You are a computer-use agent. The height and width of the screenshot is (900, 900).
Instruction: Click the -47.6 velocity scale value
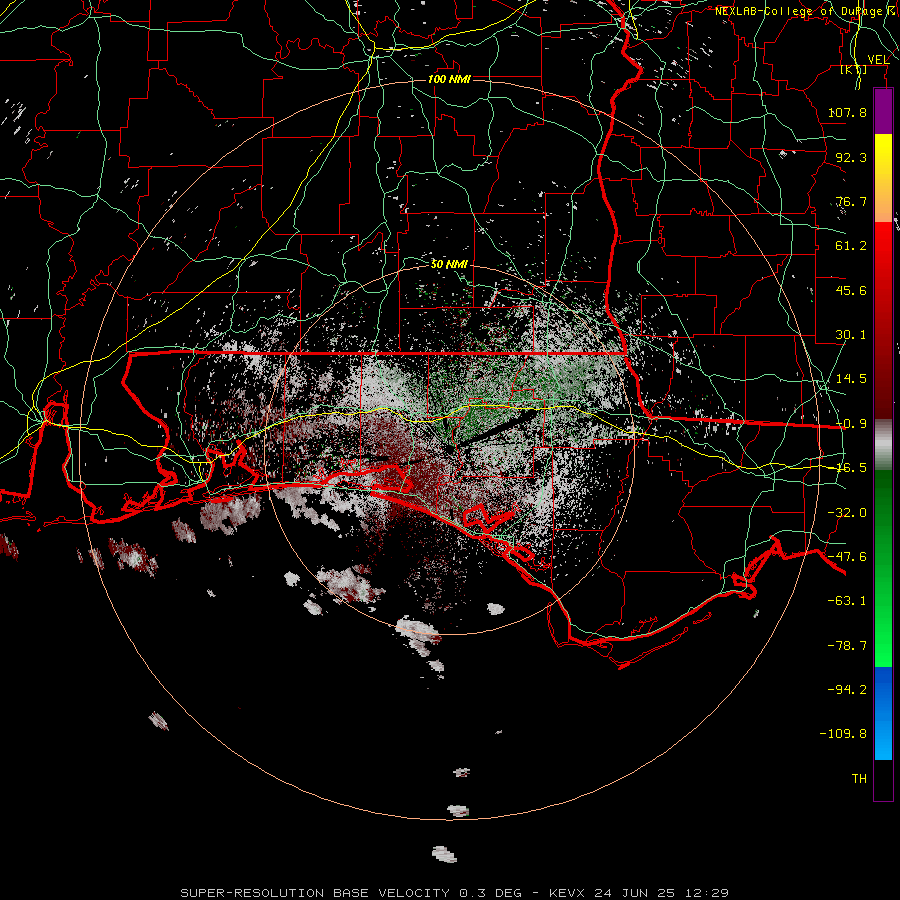pyautogui.click(x=847, y=557)
